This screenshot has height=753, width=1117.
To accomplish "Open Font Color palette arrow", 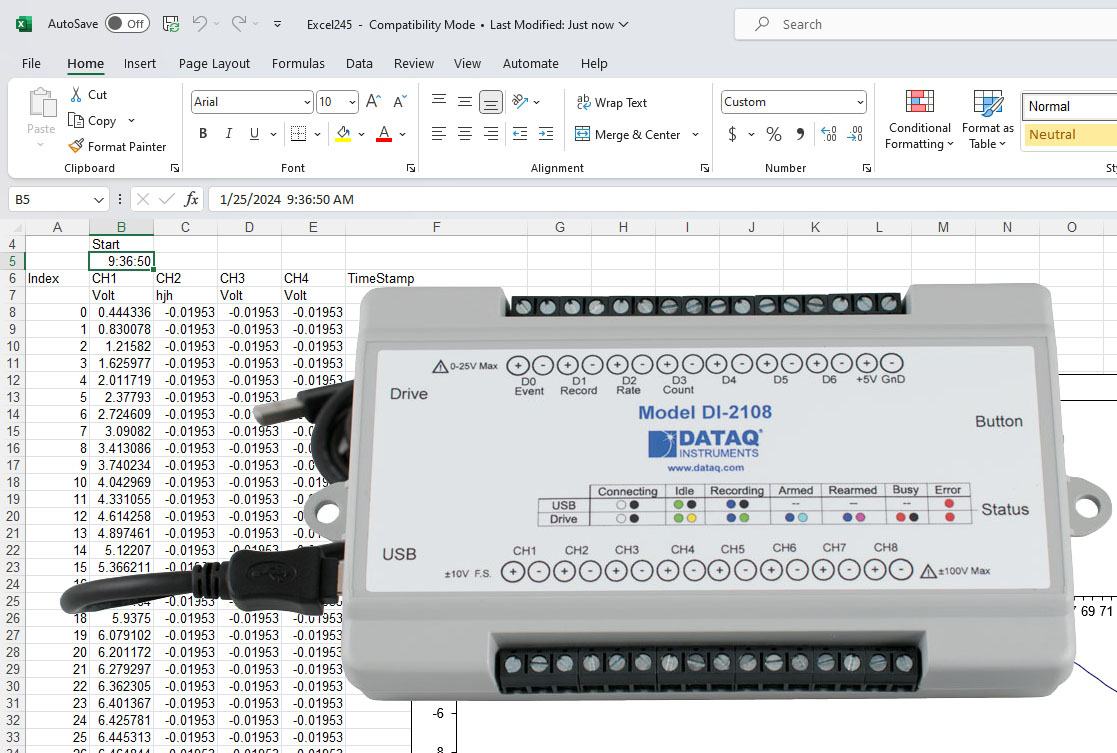I will pyautogui.click(x=402, y=134).
